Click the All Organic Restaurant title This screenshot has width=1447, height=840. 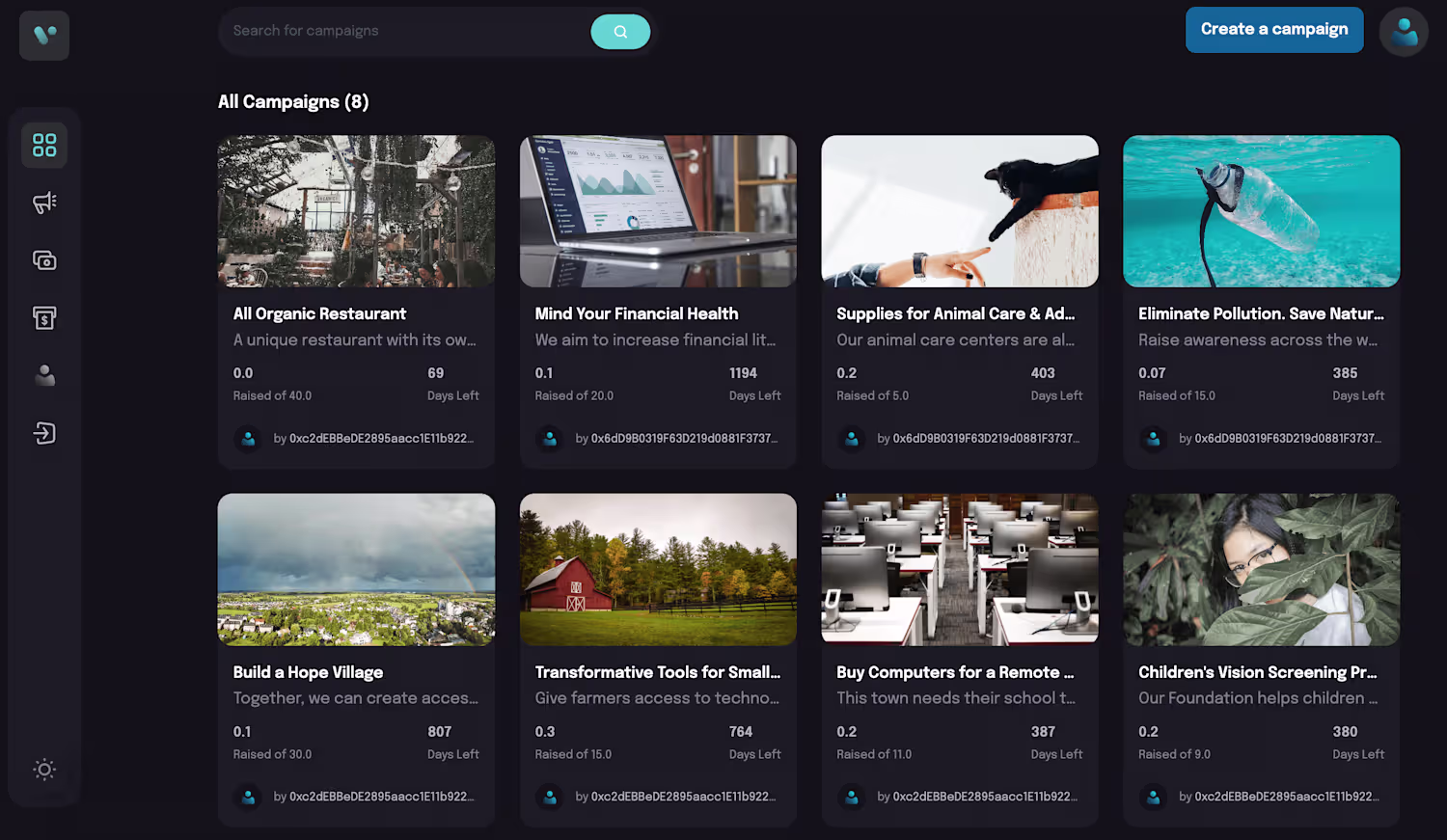click(x=319, y=313)
